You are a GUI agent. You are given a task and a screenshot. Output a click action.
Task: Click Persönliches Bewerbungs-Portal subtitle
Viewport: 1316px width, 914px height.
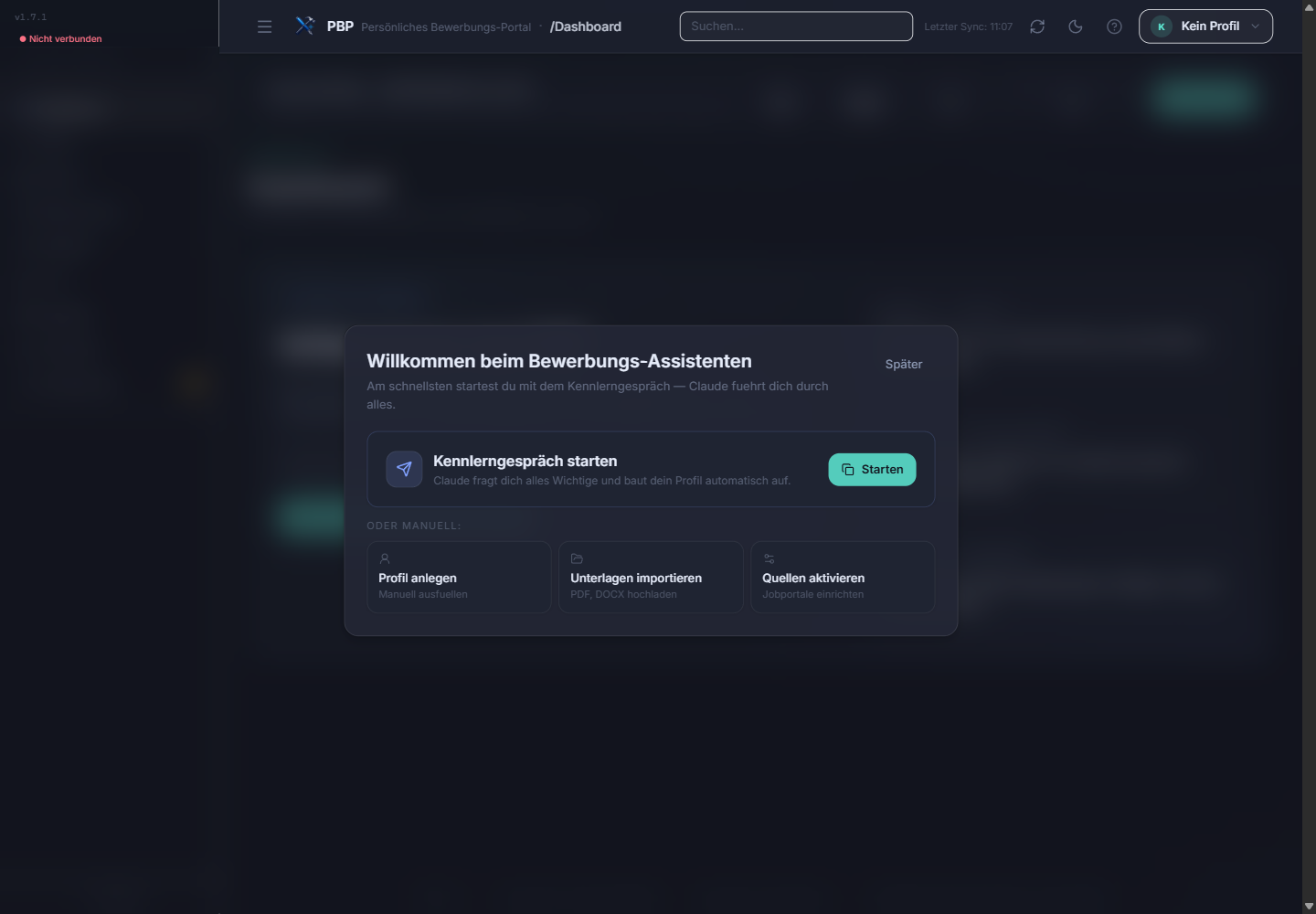[x=446, y=27]
